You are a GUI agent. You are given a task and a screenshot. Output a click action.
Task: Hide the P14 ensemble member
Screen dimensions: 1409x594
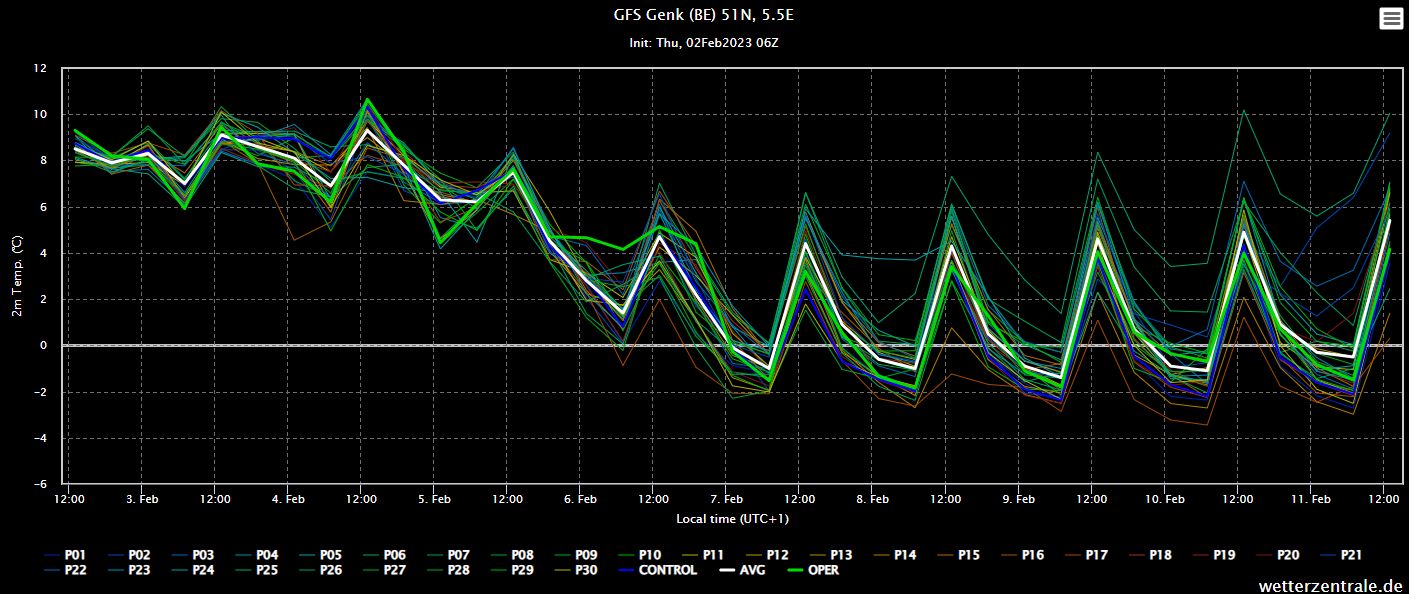click(896, 554)
